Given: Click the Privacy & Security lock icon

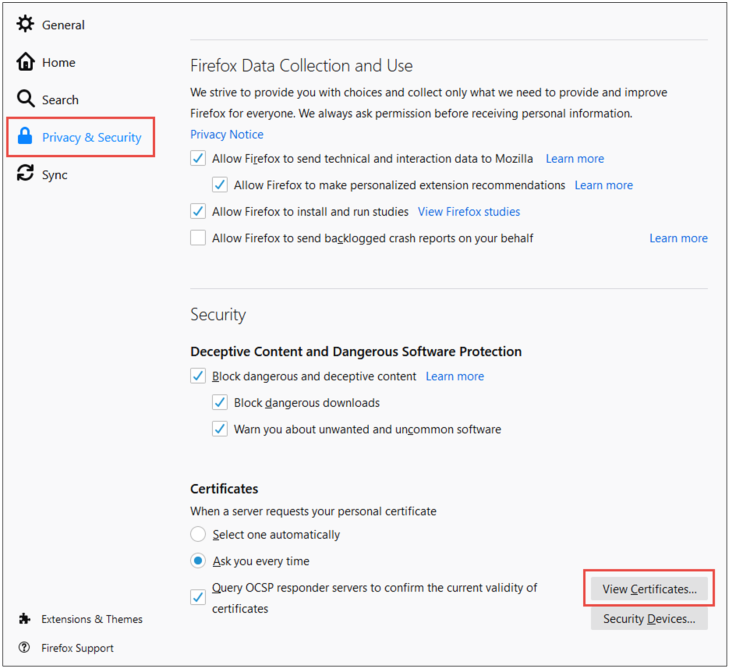Looking at the screenshot, I should 25,137.
